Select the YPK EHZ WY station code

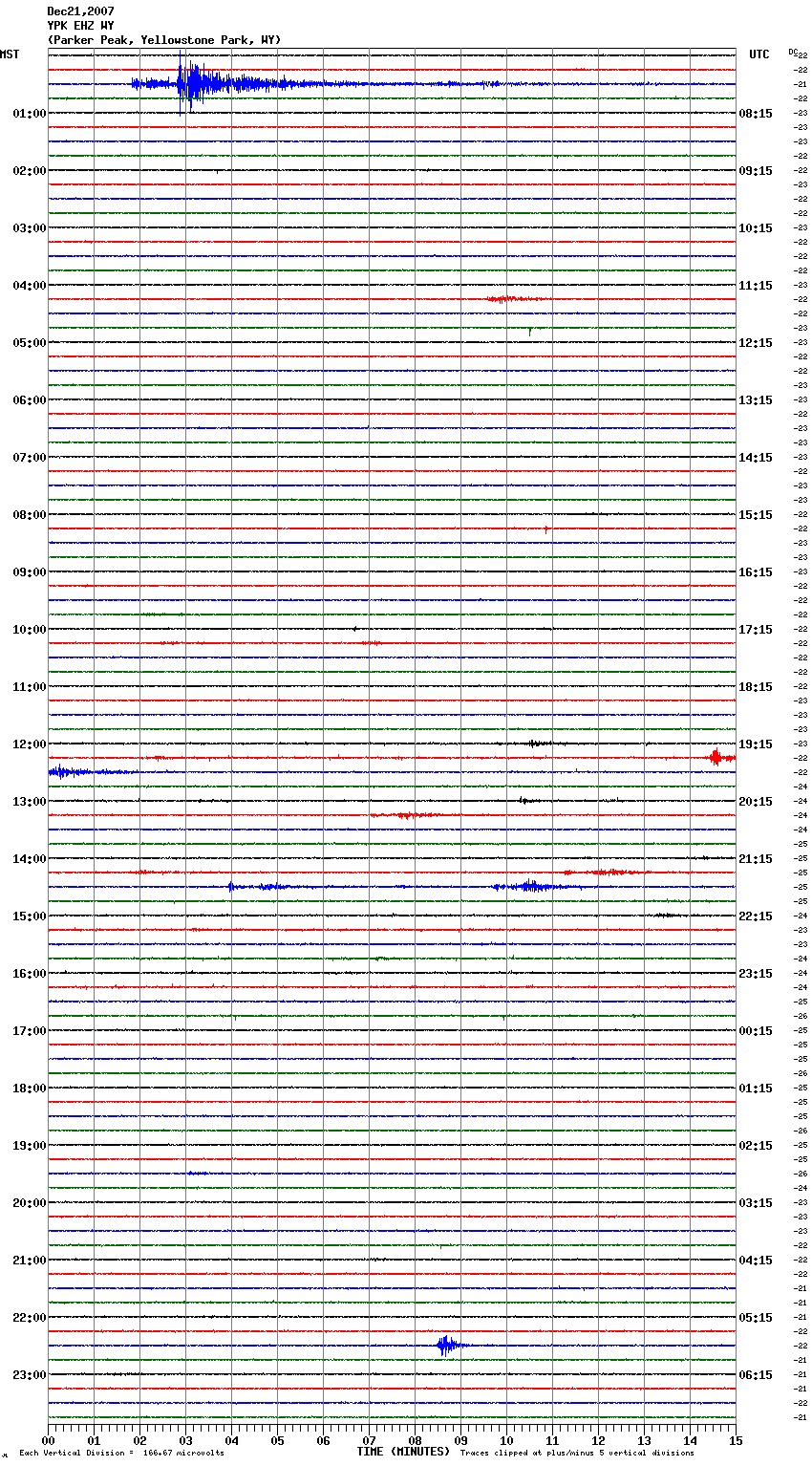81,26
